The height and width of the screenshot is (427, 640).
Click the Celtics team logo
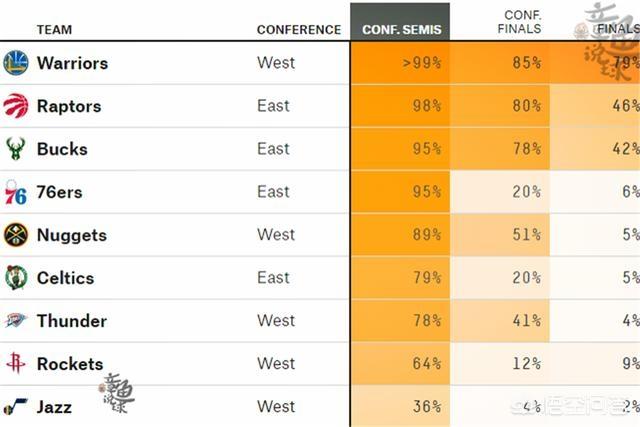pyautogui.click(x=16, y=278)
